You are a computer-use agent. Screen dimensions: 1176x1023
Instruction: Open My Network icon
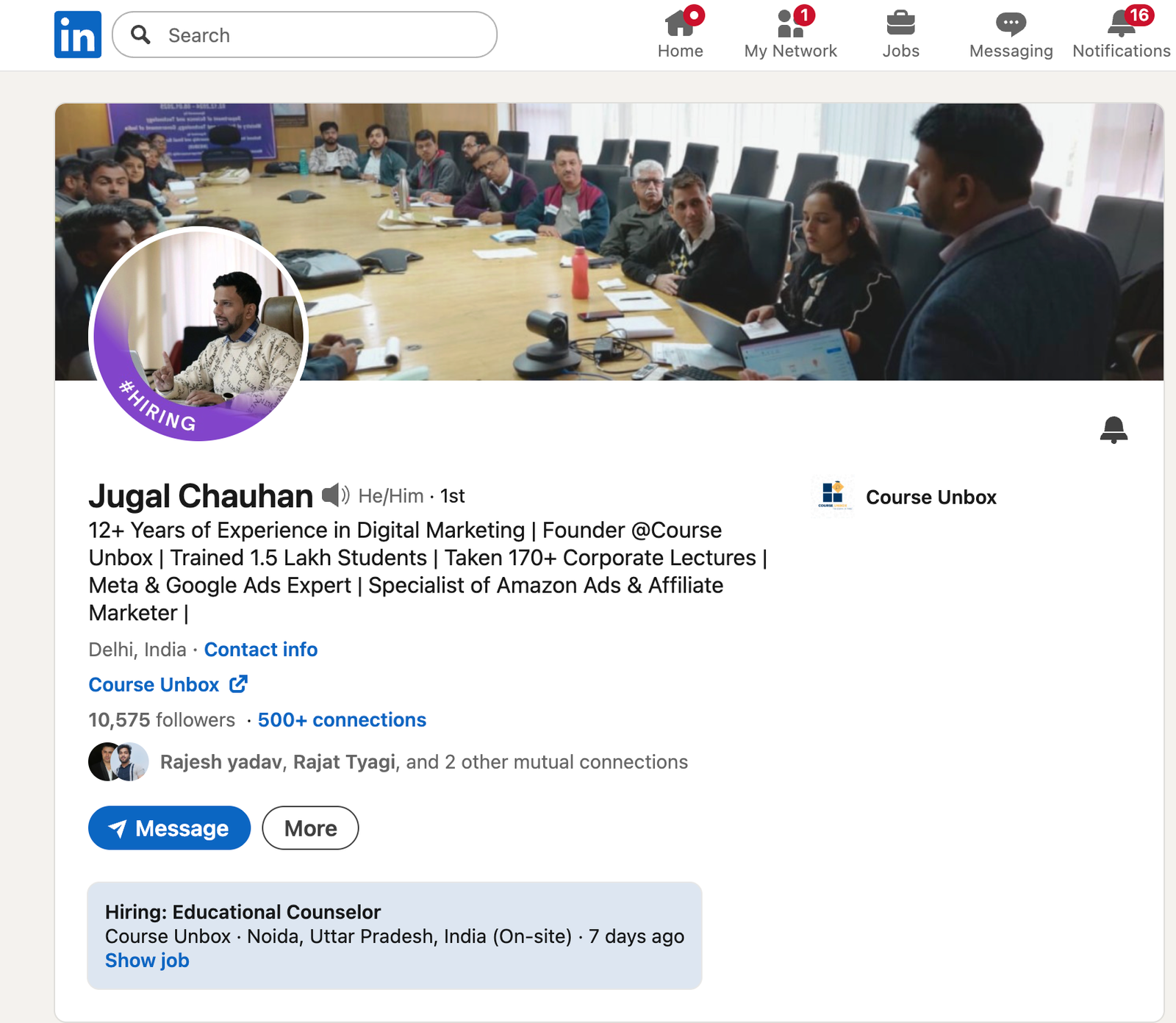click(x=790, y=24)
